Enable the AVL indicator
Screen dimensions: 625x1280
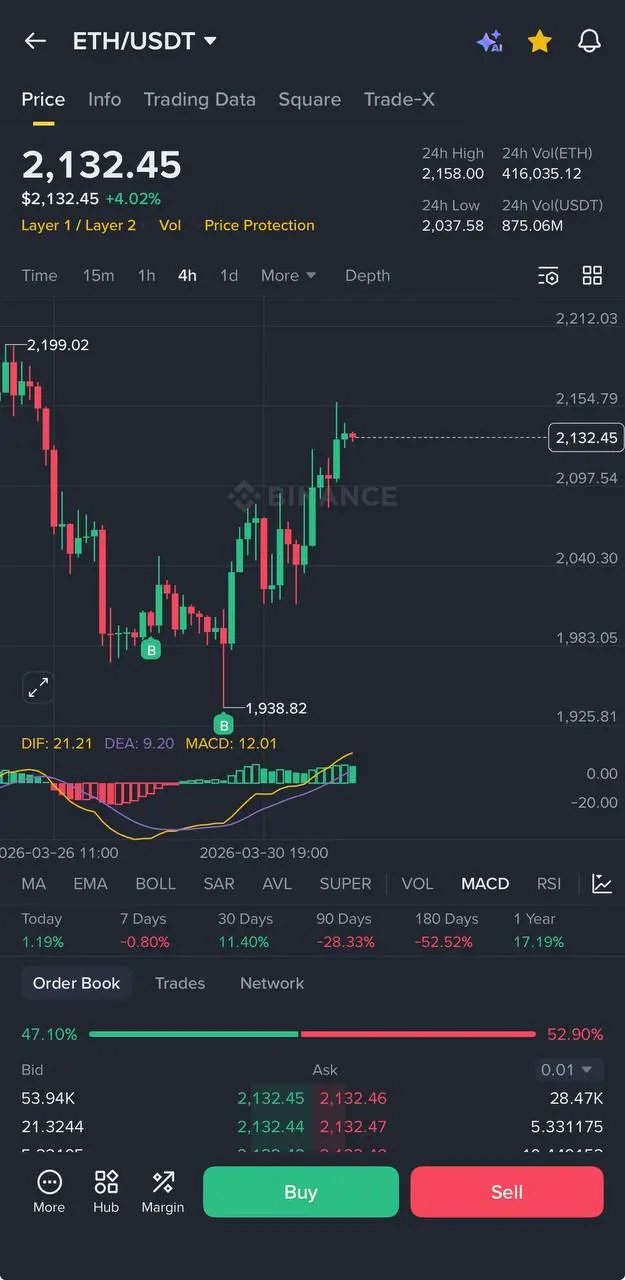click(x=277, y=884)
